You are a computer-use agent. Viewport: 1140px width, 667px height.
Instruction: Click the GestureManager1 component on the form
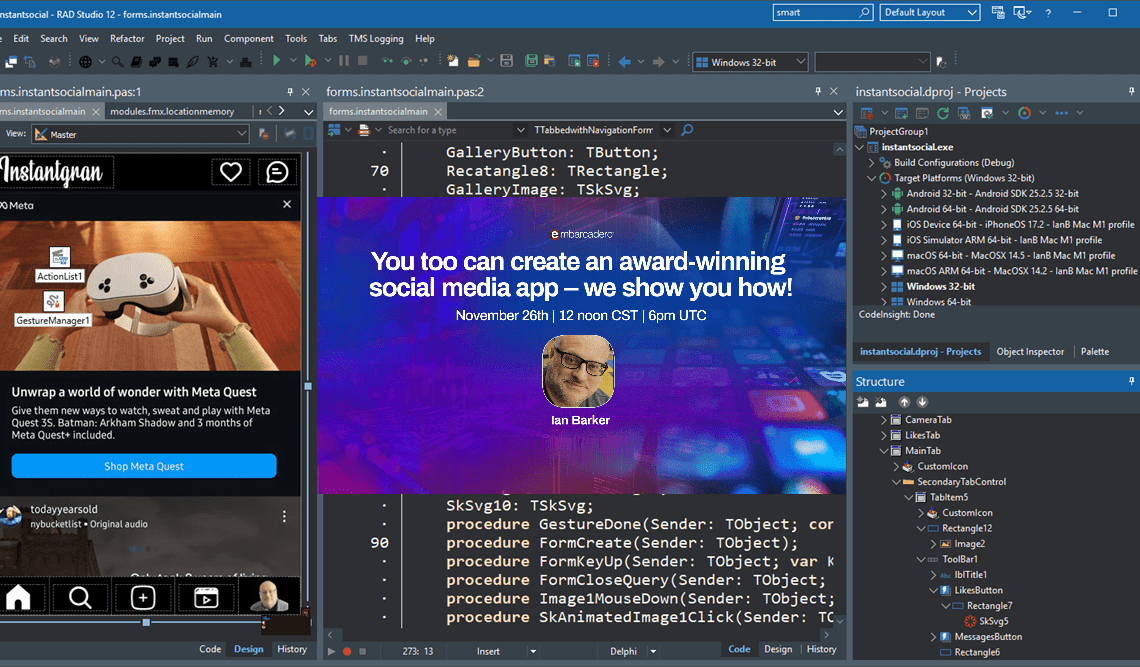53,309
